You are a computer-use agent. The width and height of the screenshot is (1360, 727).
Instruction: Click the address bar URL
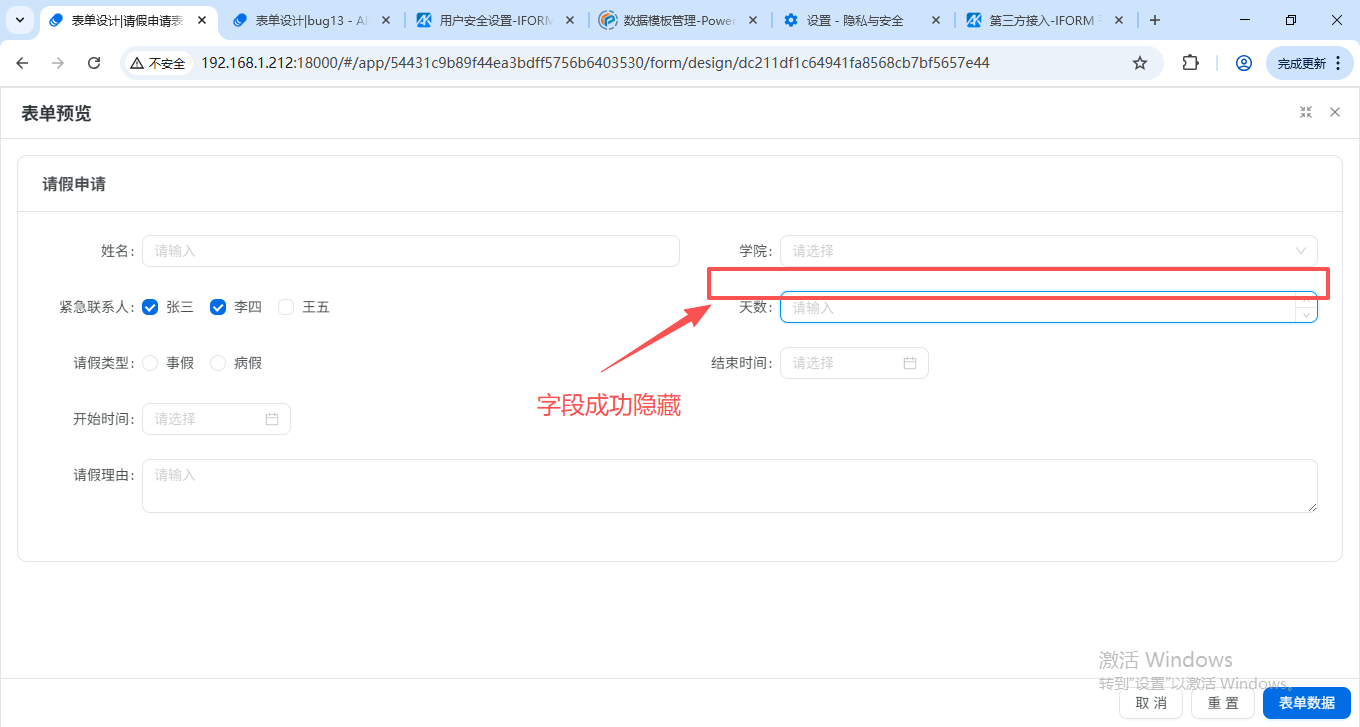coord(595,63)
